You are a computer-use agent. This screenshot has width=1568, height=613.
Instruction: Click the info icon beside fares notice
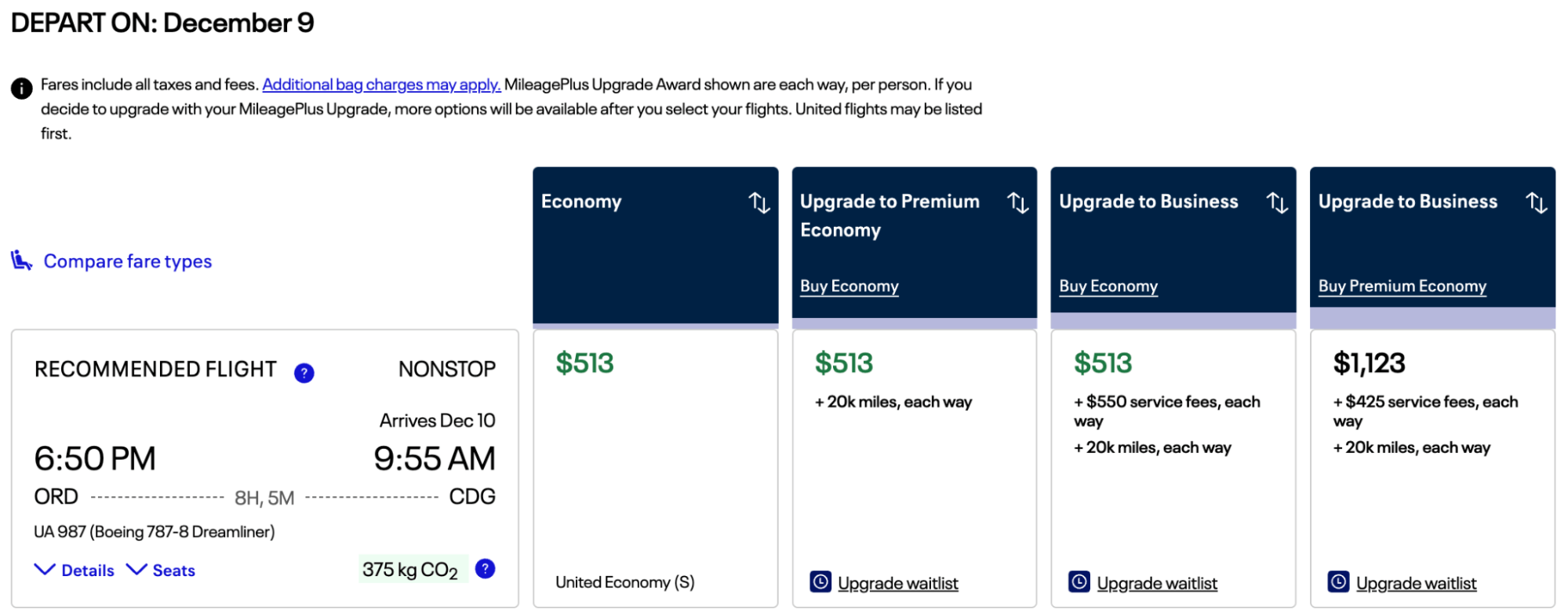tap(22, 88)
